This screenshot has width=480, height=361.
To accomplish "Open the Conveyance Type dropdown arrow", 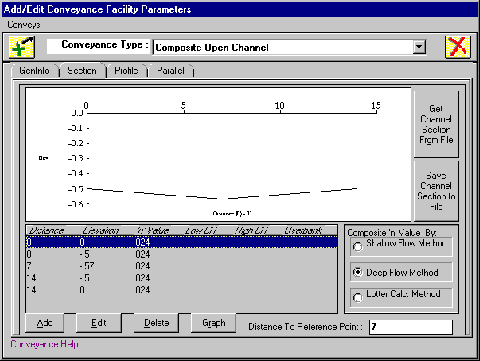I will 419,47.
